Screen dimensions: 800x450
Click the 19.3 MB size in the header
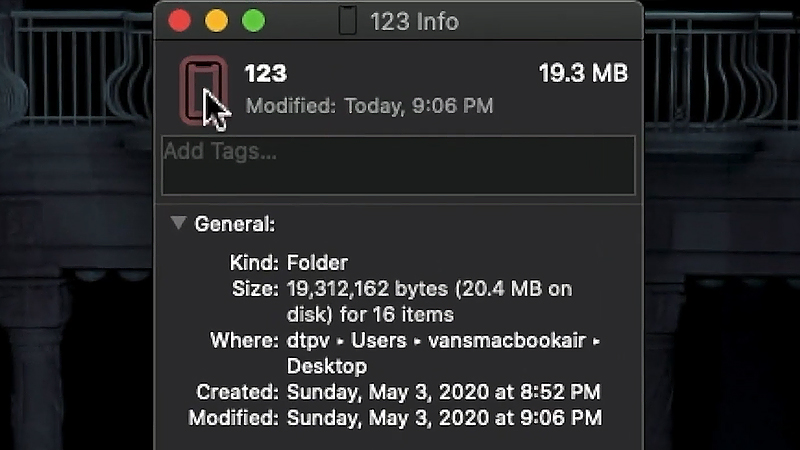pyautogui.click(x=583, y=73)
